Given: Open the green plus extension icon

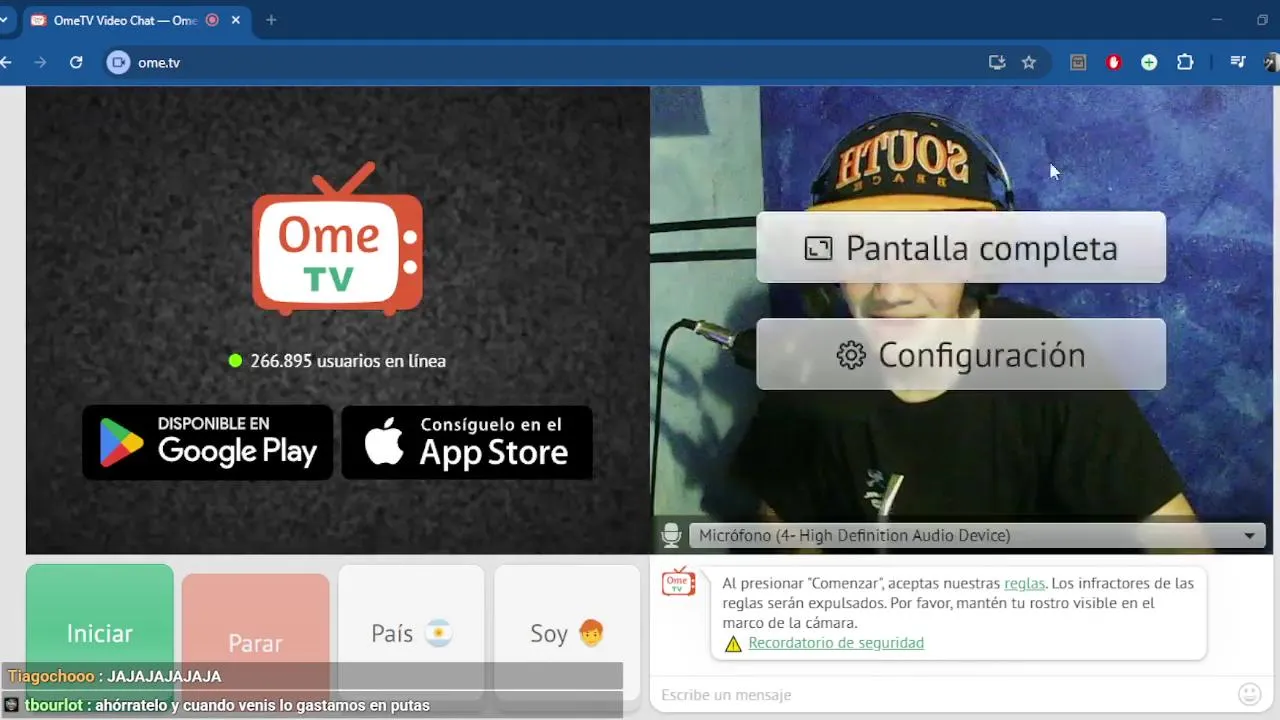Looking at the screenshot, I should click(x=1149, y=62).
